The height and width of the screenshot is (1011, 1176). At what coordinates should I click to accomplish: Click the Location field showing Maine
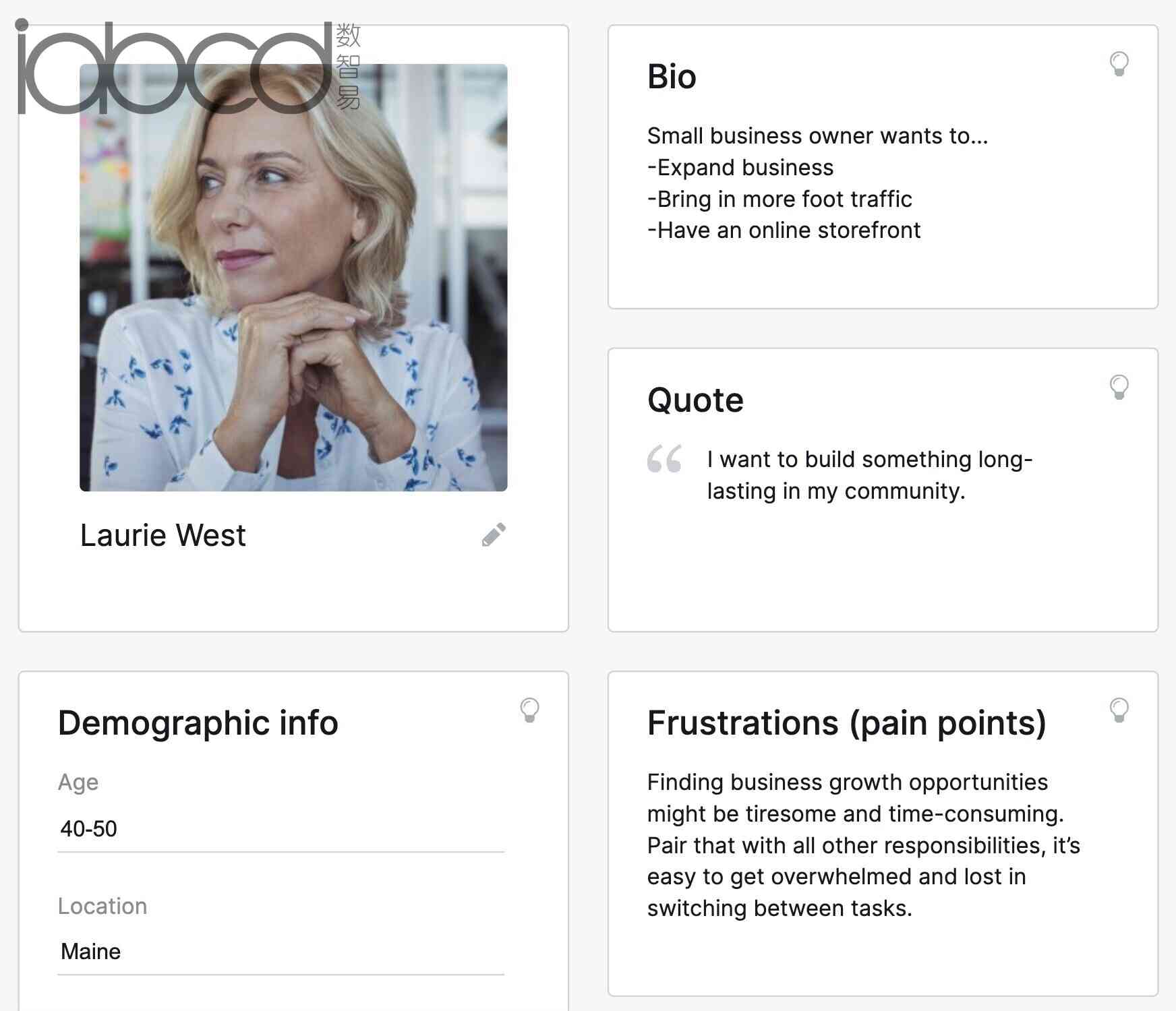(x=281, y=951)
